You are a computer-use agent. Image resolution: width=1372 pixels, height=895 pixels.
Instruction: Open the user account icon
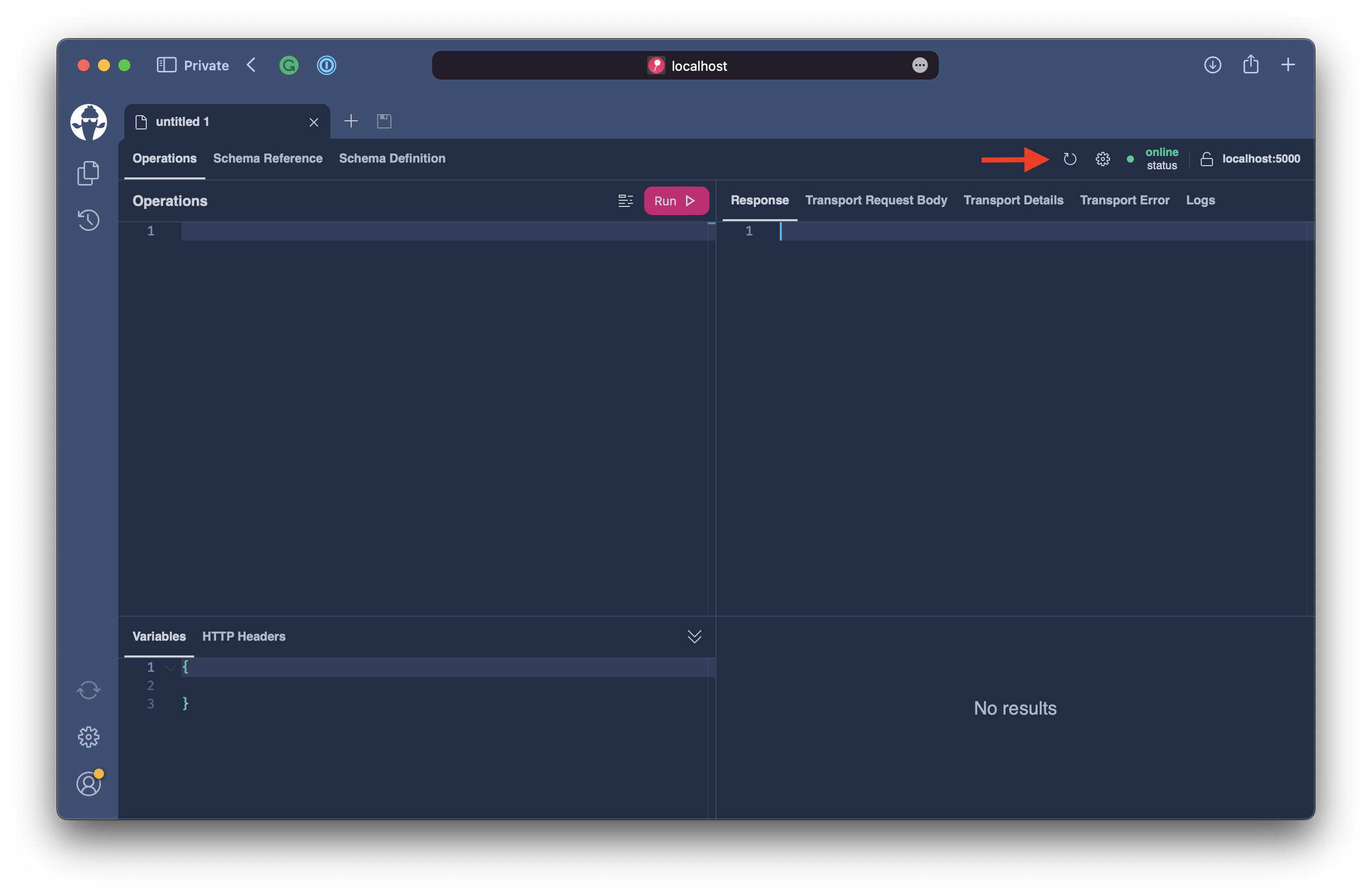click(89, 783)
